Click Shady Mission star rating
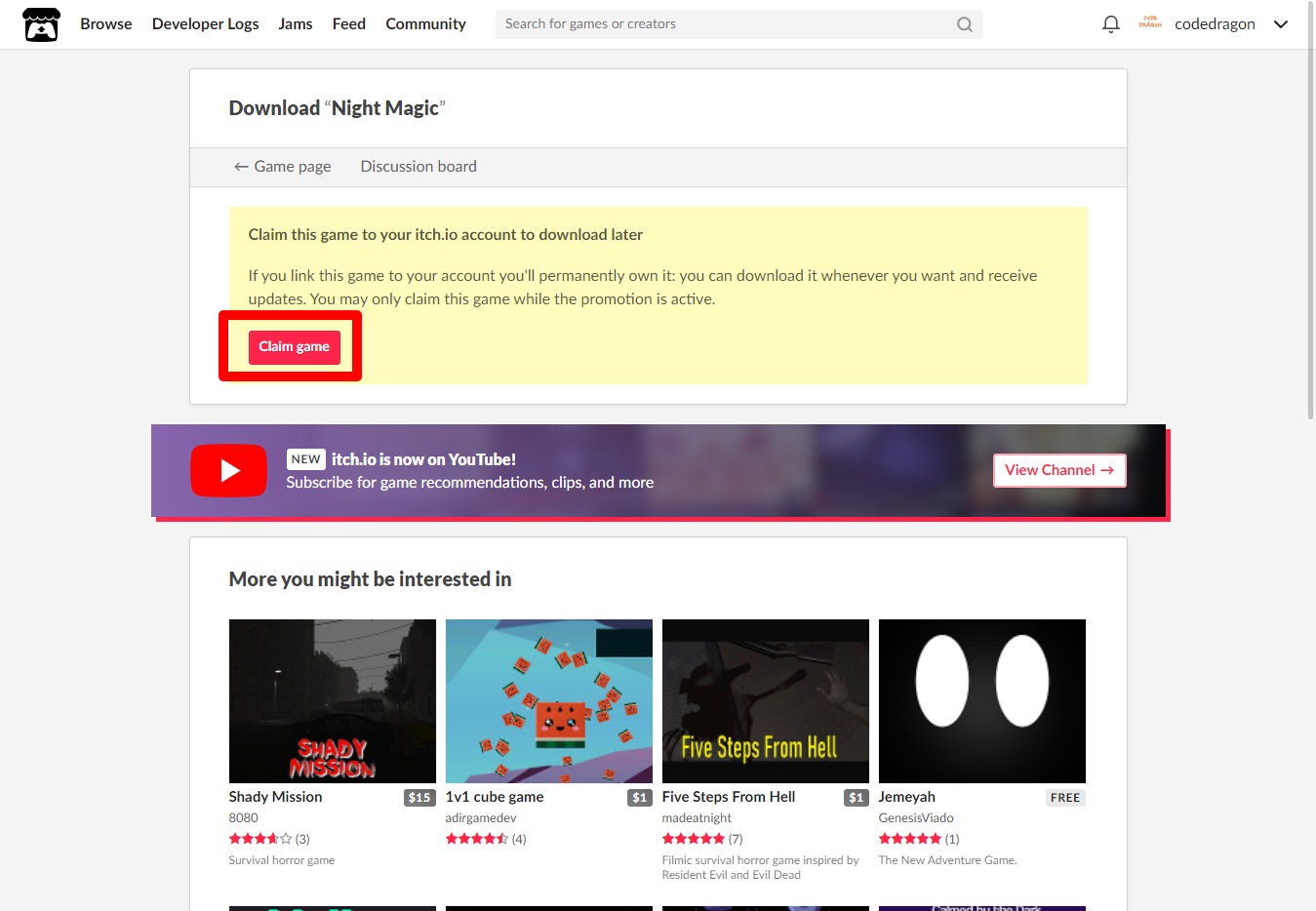The image size is (1316, 911). tap(260, 839)
